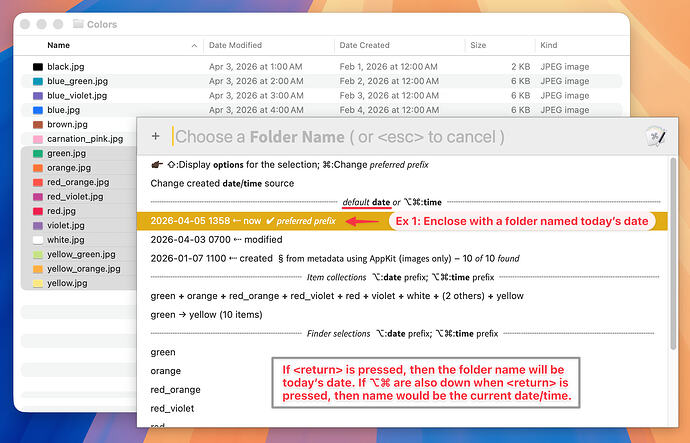Viewport: 690px width, 443px height.
Task: Click the blue_violet.jpg file icon
Action: coord(38,96)
